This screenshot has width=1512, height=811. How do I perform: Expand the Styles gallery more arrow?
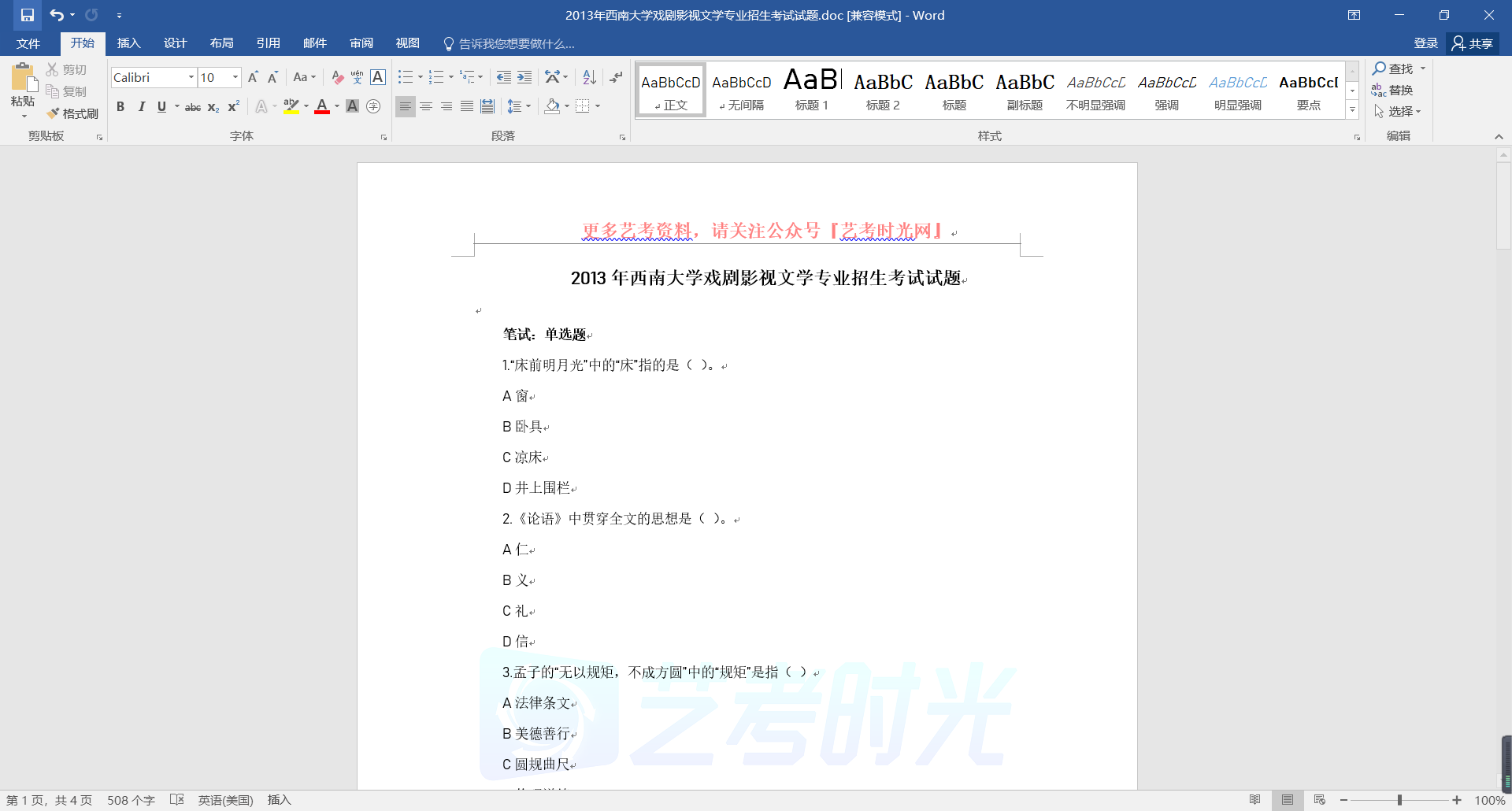tap(1352, 110)
